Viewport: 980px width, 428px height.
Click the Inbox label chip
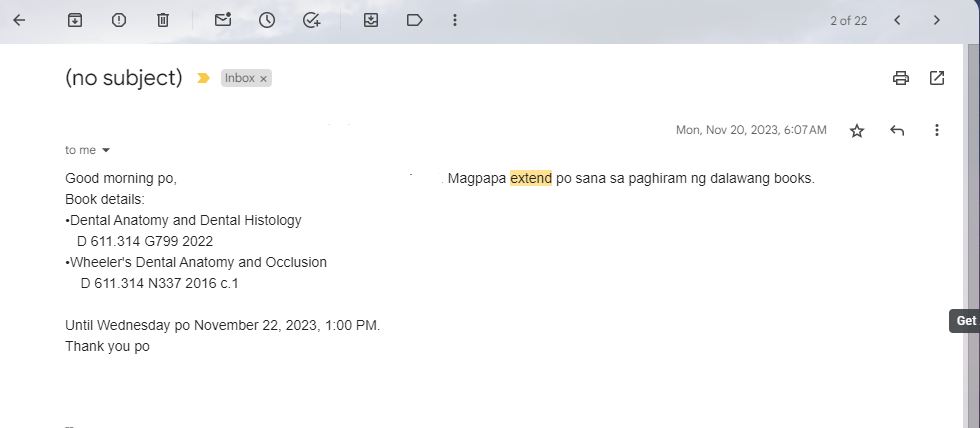pyautogui.click(x=240, y=78)
